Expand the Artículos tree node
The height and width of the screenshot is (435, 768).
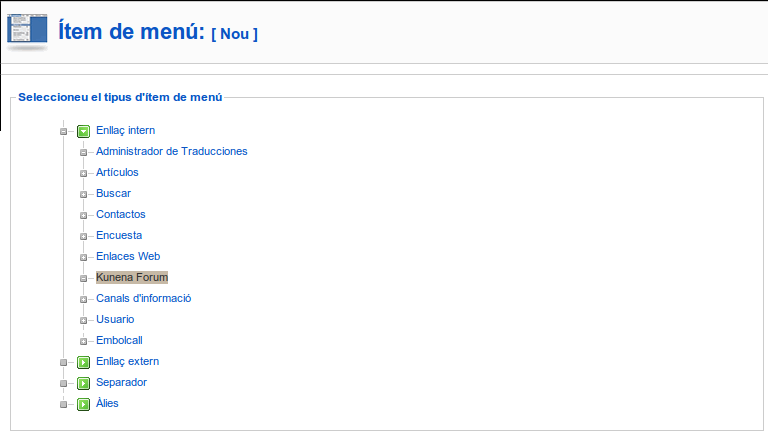coord(85,173)
